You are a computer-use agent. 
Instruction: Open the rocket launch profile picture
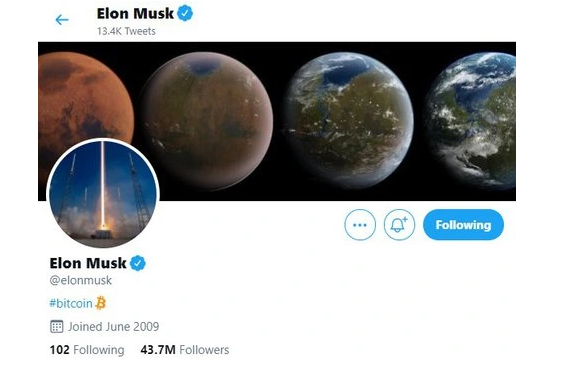(103, 193)
